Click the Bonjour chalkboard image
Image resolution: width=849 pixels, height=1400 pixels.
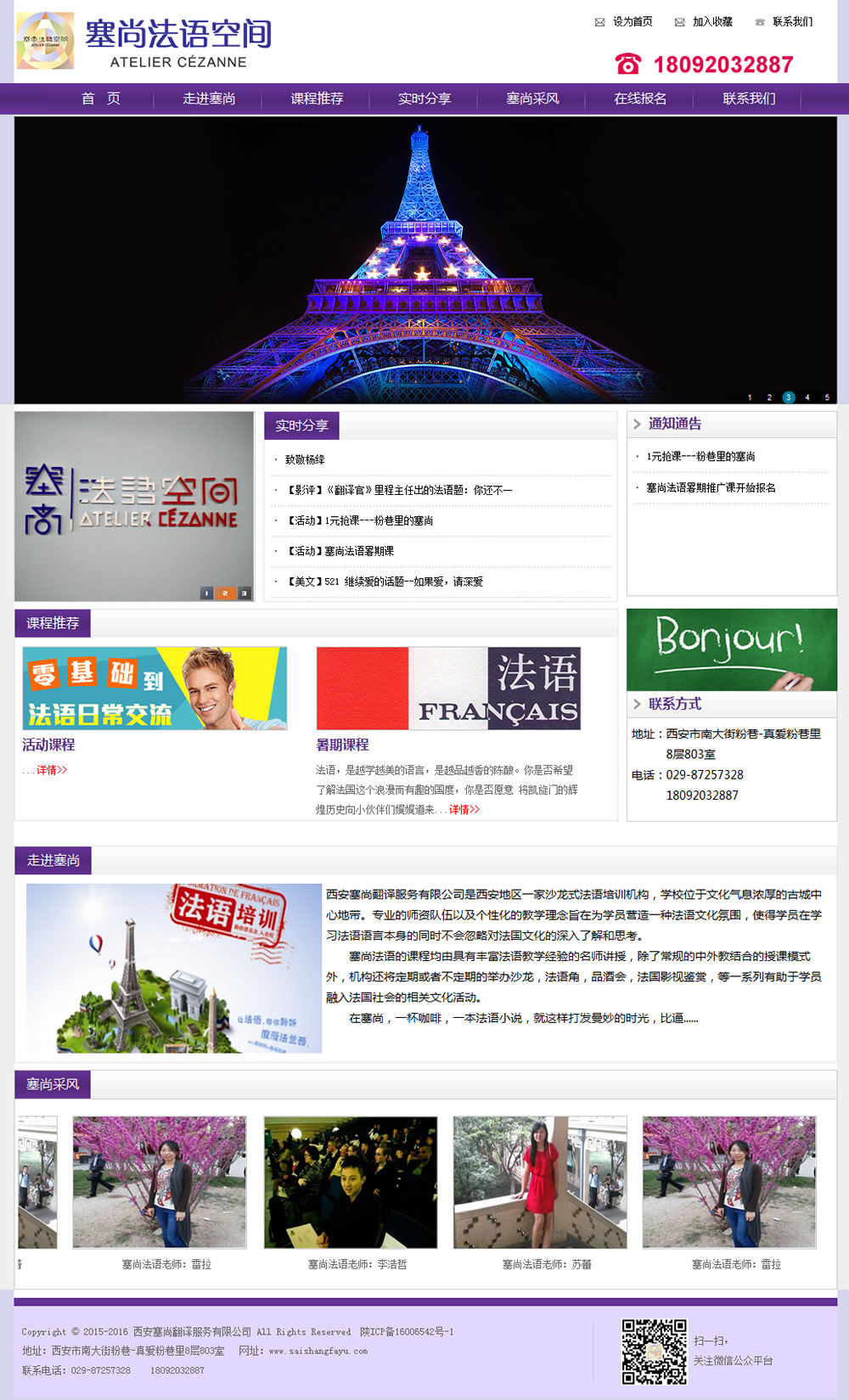(732, 649)
